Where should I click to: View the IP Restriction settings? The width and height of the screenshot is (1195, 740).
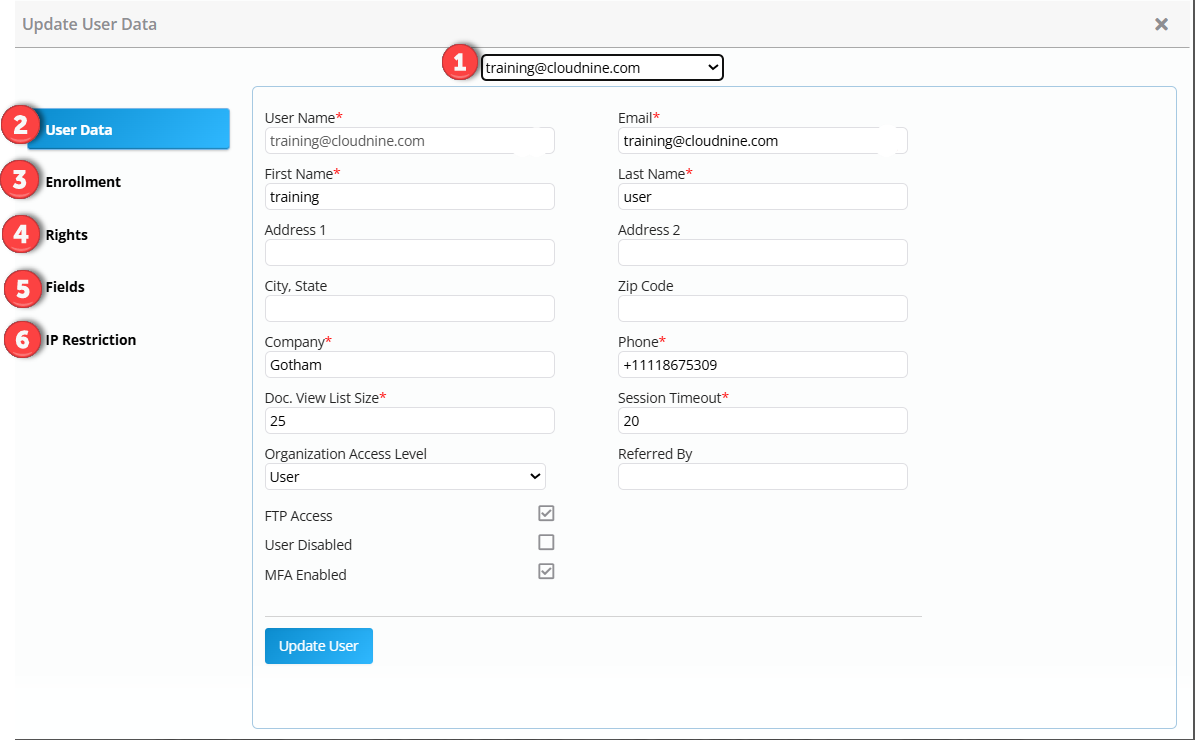click(90, 339)
